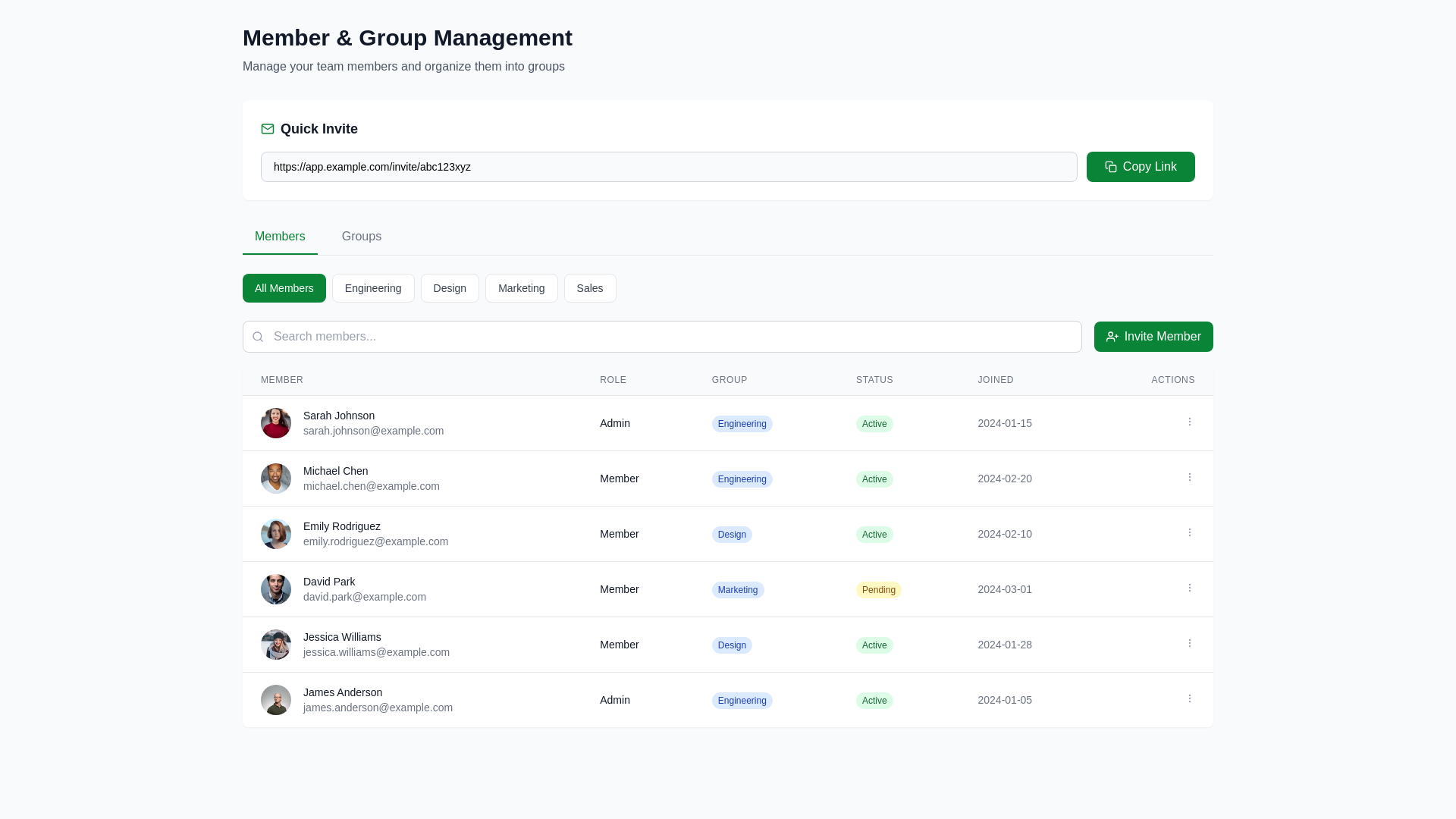Click the search magnifier icon in the search bar
Screen dimensions: 1456x819
[258, 336]
